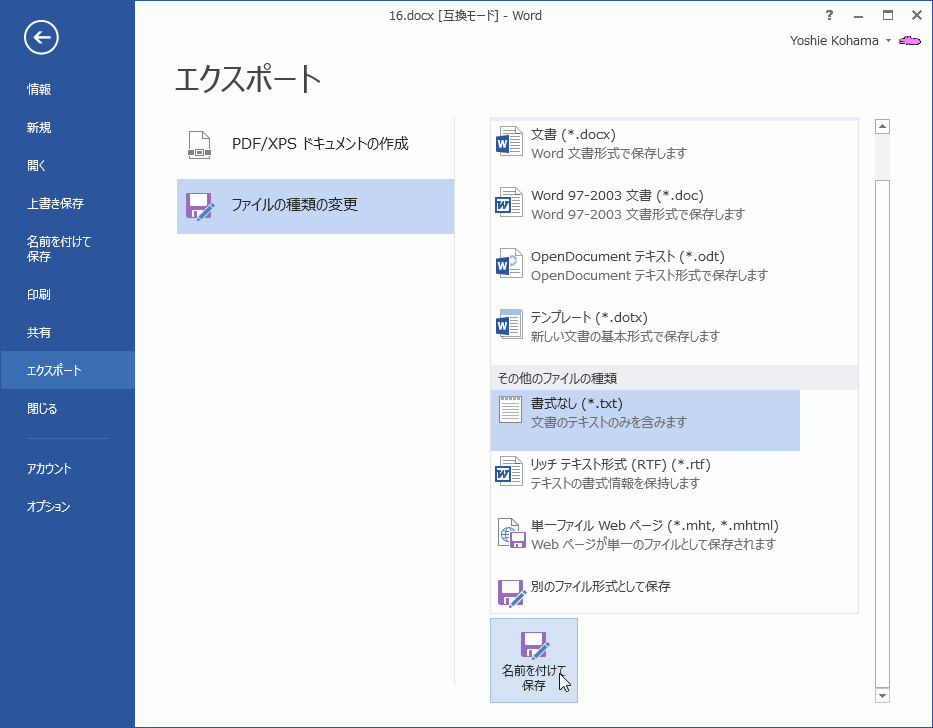Image resolution: width=933 pixels, height=728 pixels.
Task: Minimize the Word window
Action: [x=858, y=15]
